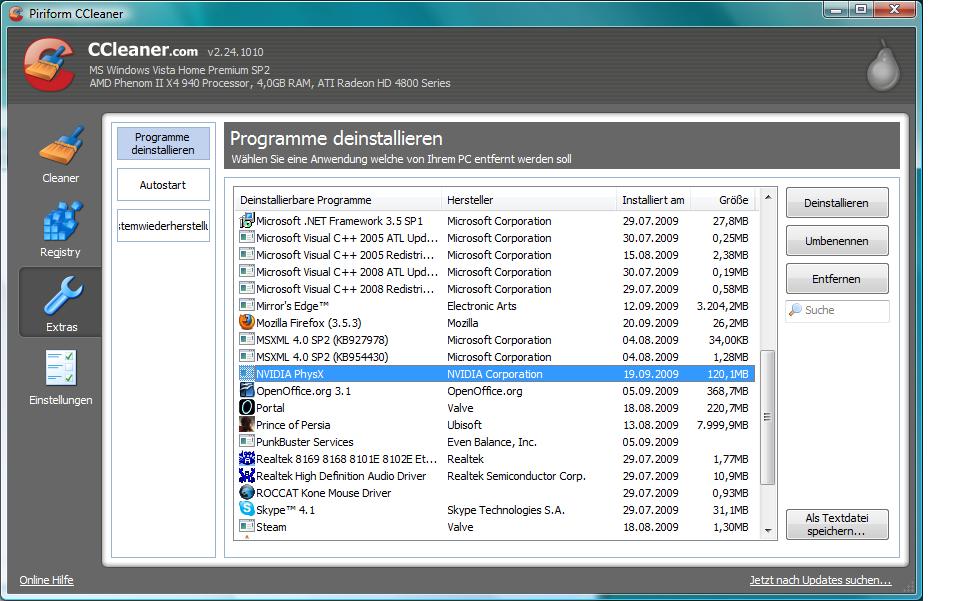Select Microsoft Visual C++ 2005 ATL Update row

pyautogui.click(x=495, y=238)
